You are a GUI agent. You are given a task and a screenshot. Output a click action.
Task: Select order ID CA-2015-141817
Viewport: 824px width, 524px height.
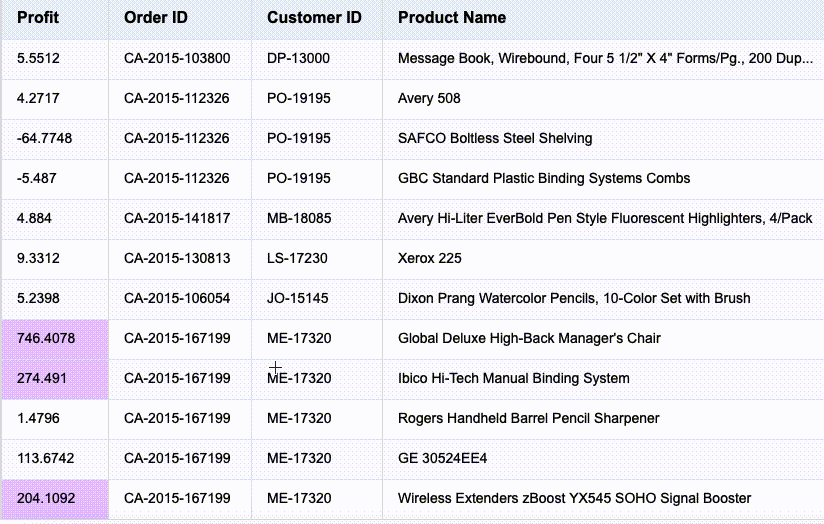[x=177, y=218]
